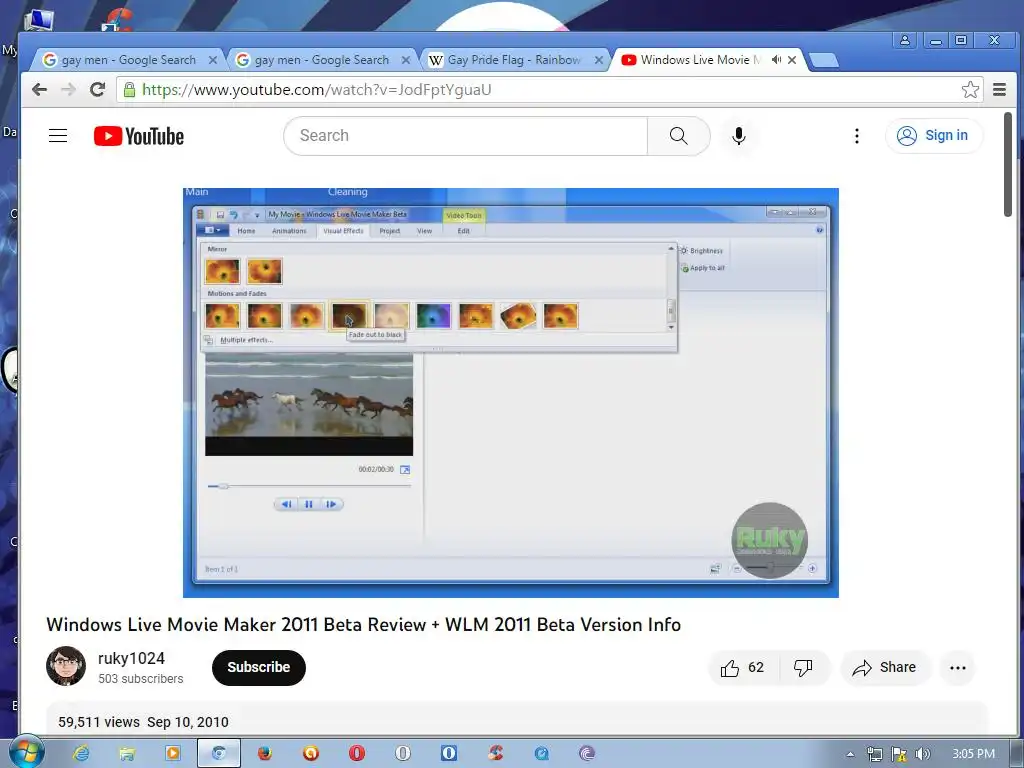This screenshot has width=1024, height=768.
Task: Focus the YouTube Search field
Action: tap(466, 136)
